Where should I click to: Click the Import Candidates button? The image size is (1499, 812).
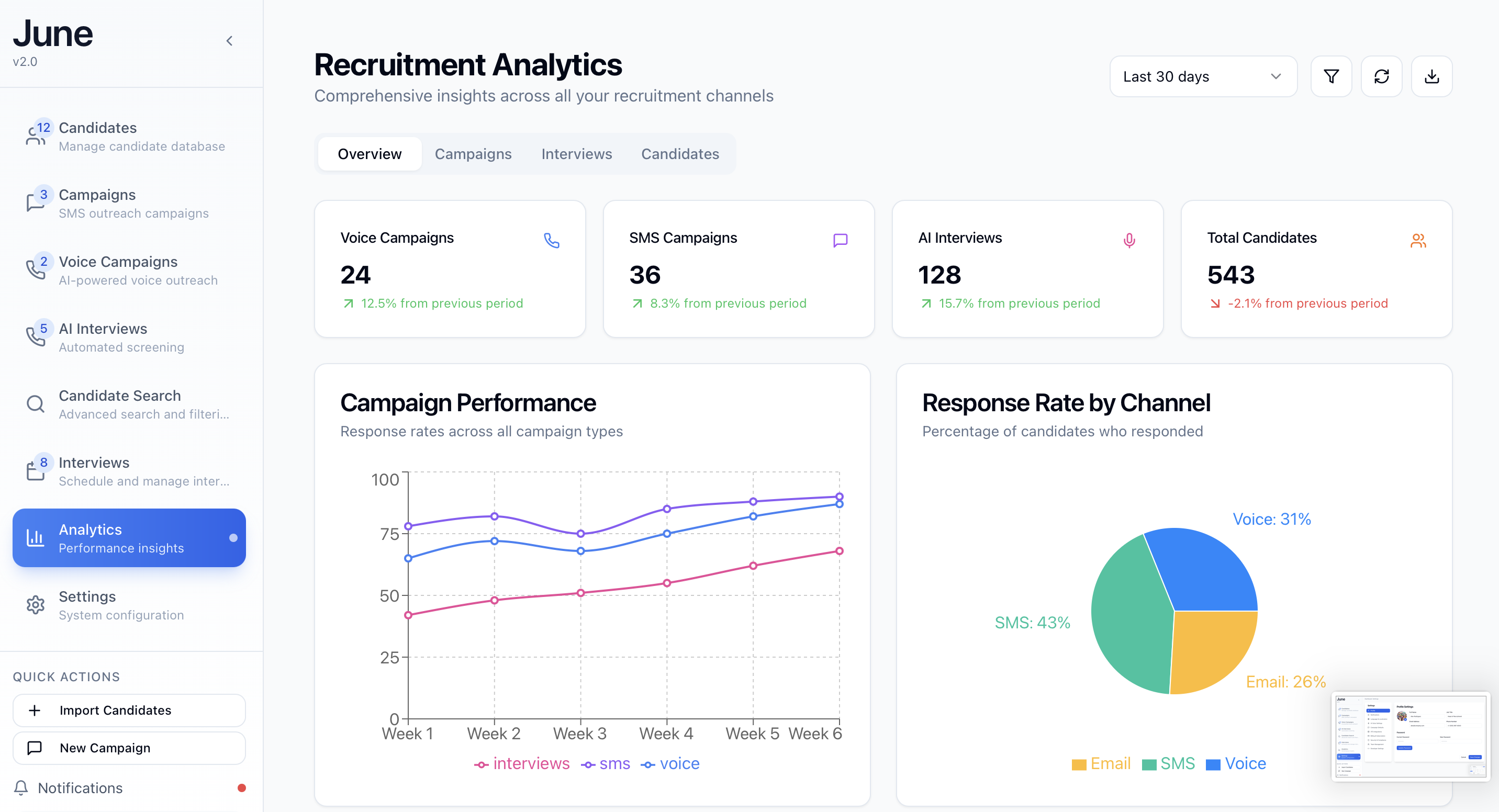click(x=129, y=710)
